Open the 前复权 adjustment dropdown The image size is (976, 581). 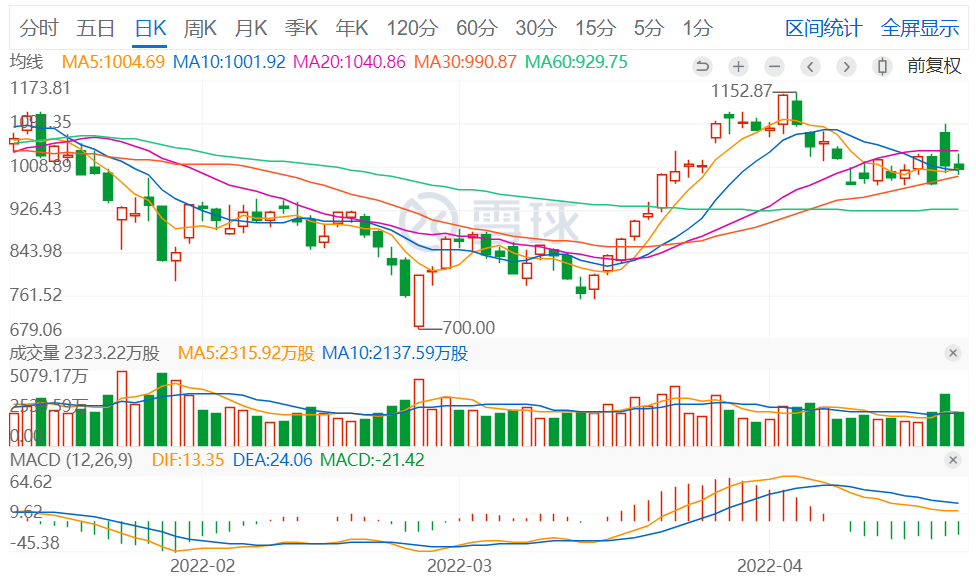[x=931, y=67]
